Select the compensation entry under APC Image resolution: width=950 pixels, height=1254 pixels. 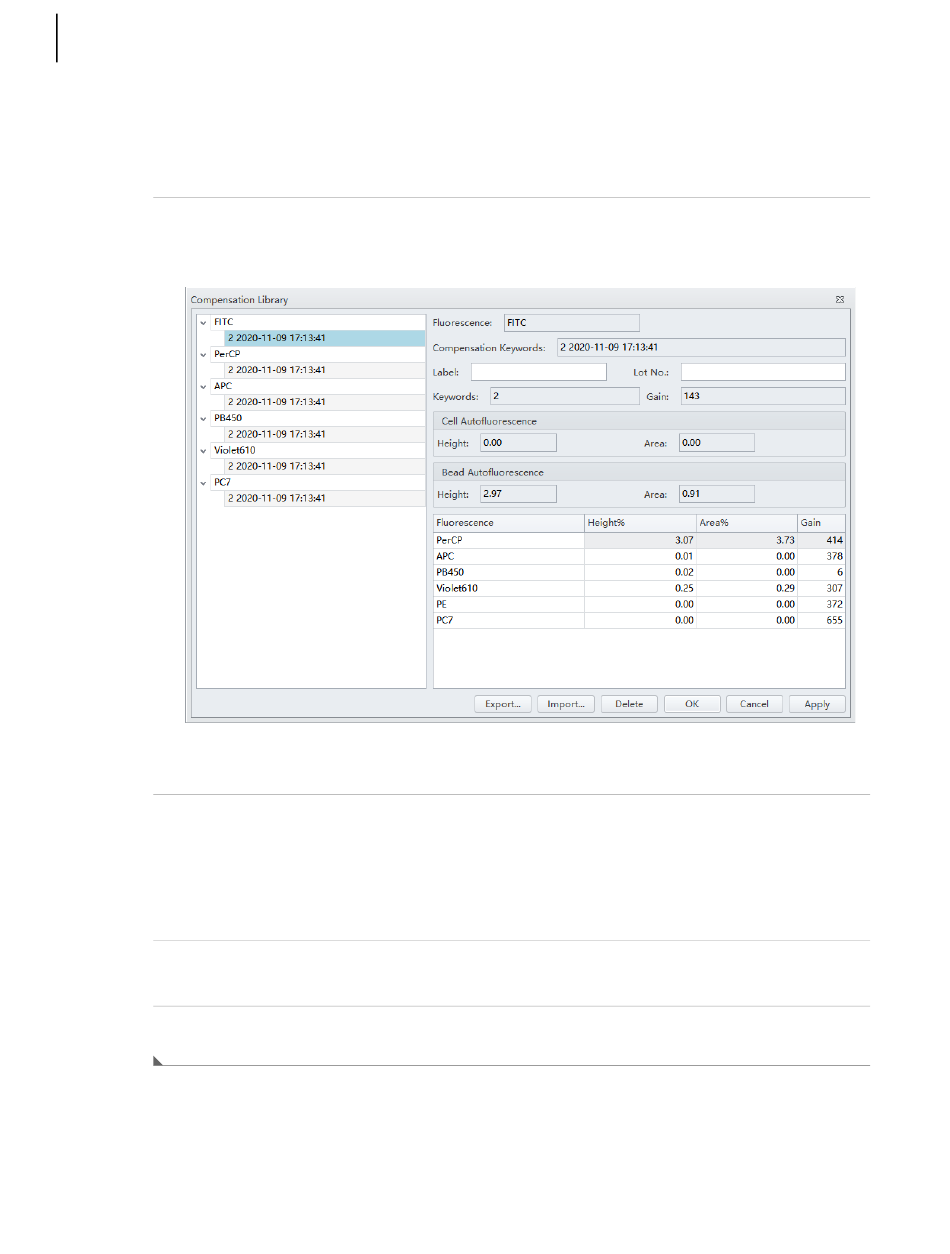(x=325, y=402)
